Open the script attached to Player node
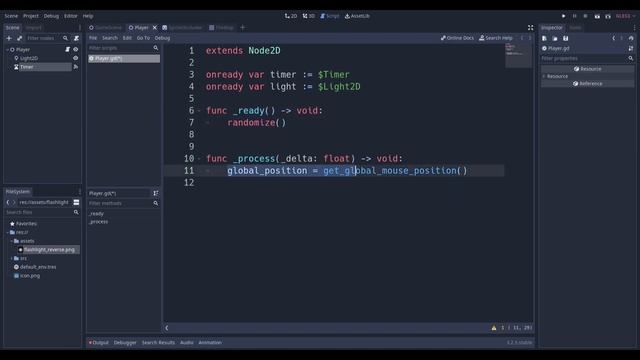This screenshot has height=360, width=640. coord(68,49)
